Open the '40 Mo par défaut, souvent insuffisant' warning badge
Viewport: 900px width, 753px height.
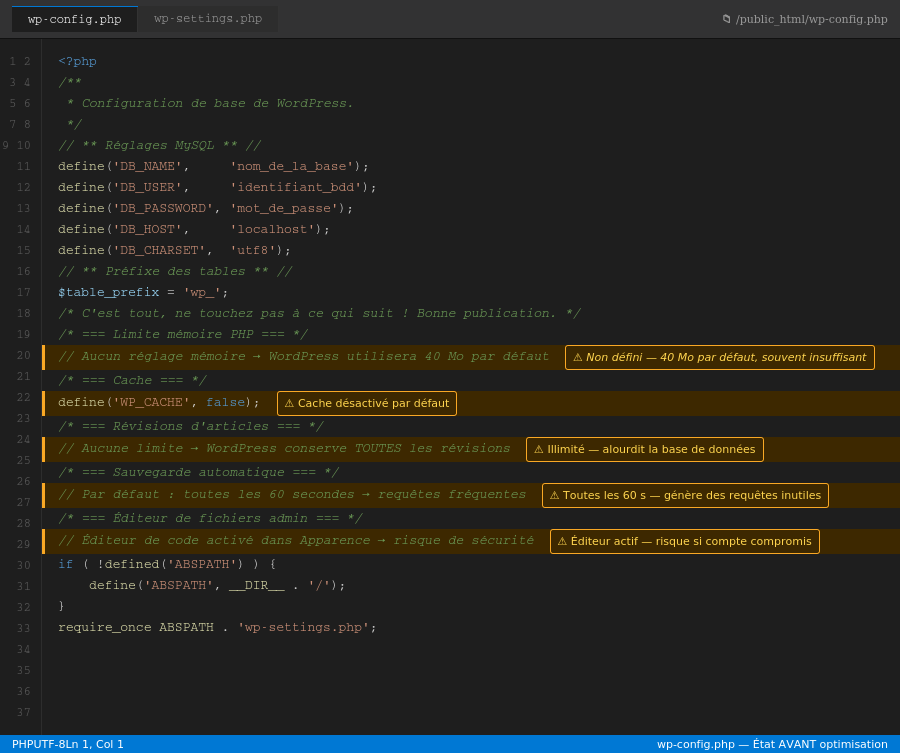tap(720, 358)
